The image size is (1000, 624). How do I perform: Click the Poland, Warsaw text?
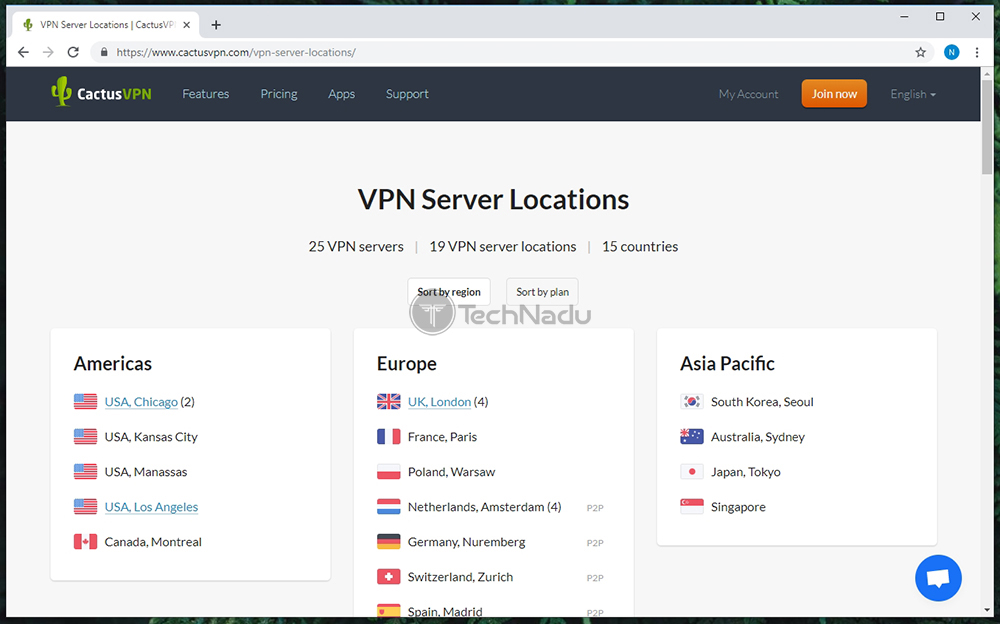coord(452,472)
